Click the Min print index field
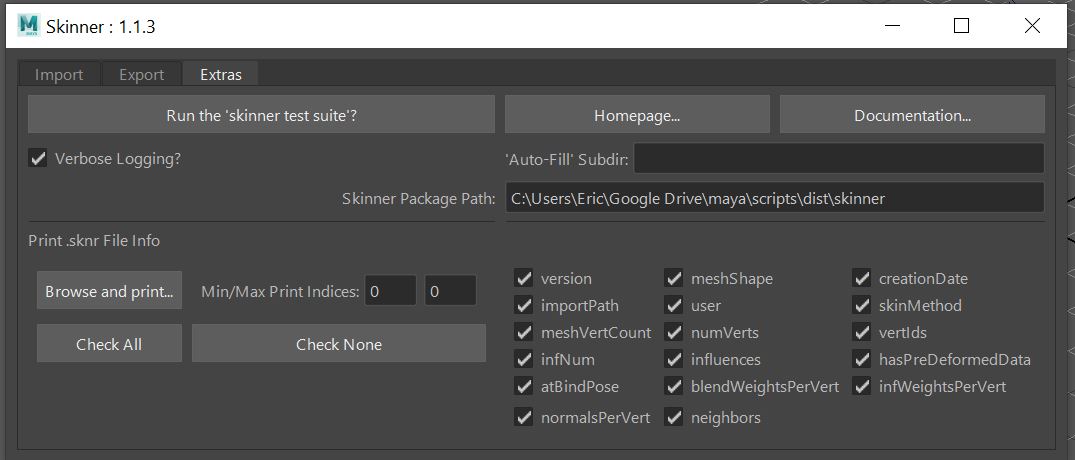 [390, 291]
